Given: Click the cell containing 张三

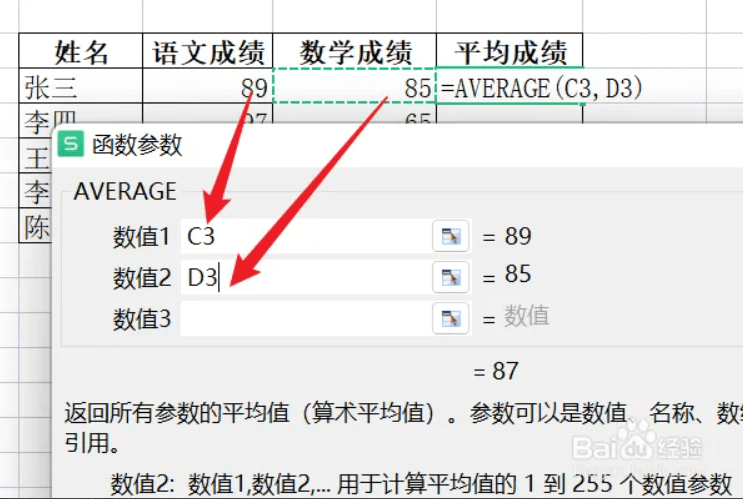Looking at the screenshot, I should (x=81, y=88).
